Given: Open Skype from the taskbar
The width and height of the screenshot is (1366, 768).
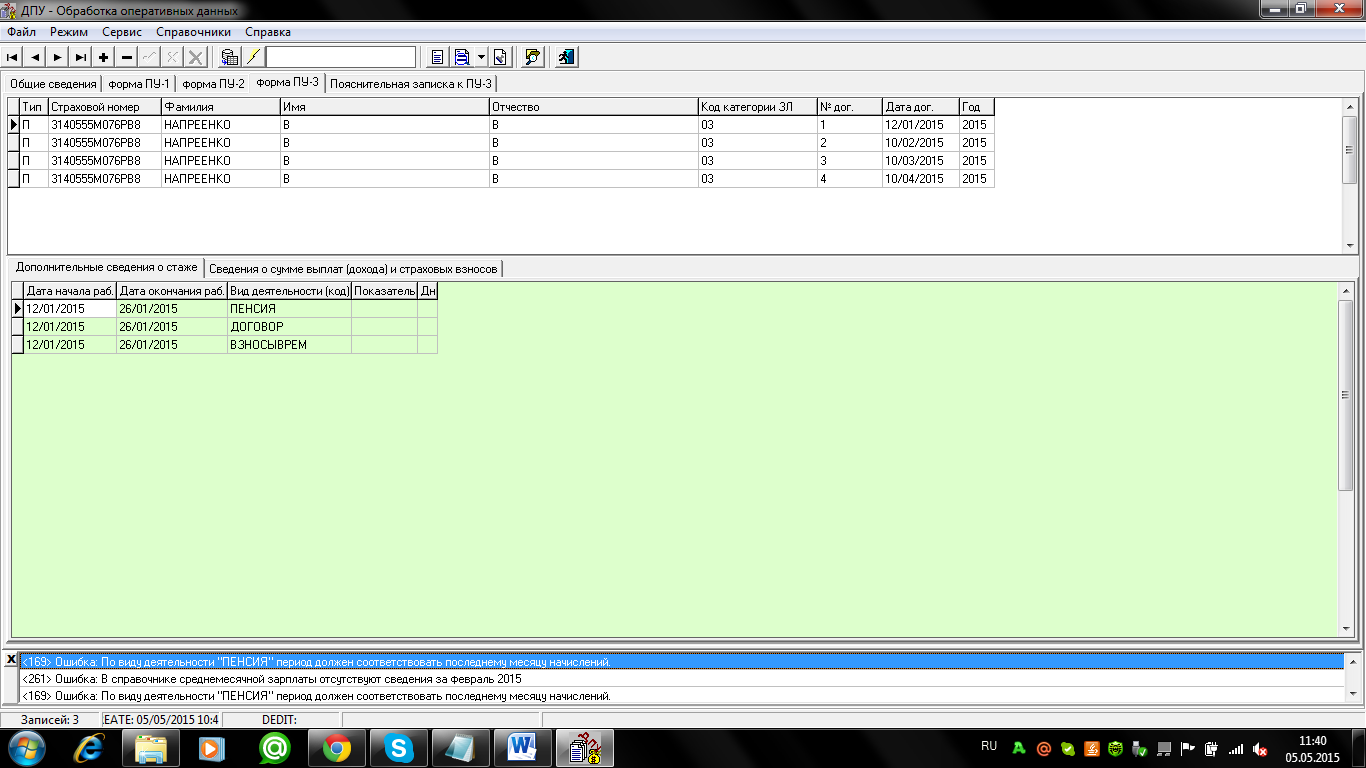Looking at the screenshot, I should tap(399, 748).
